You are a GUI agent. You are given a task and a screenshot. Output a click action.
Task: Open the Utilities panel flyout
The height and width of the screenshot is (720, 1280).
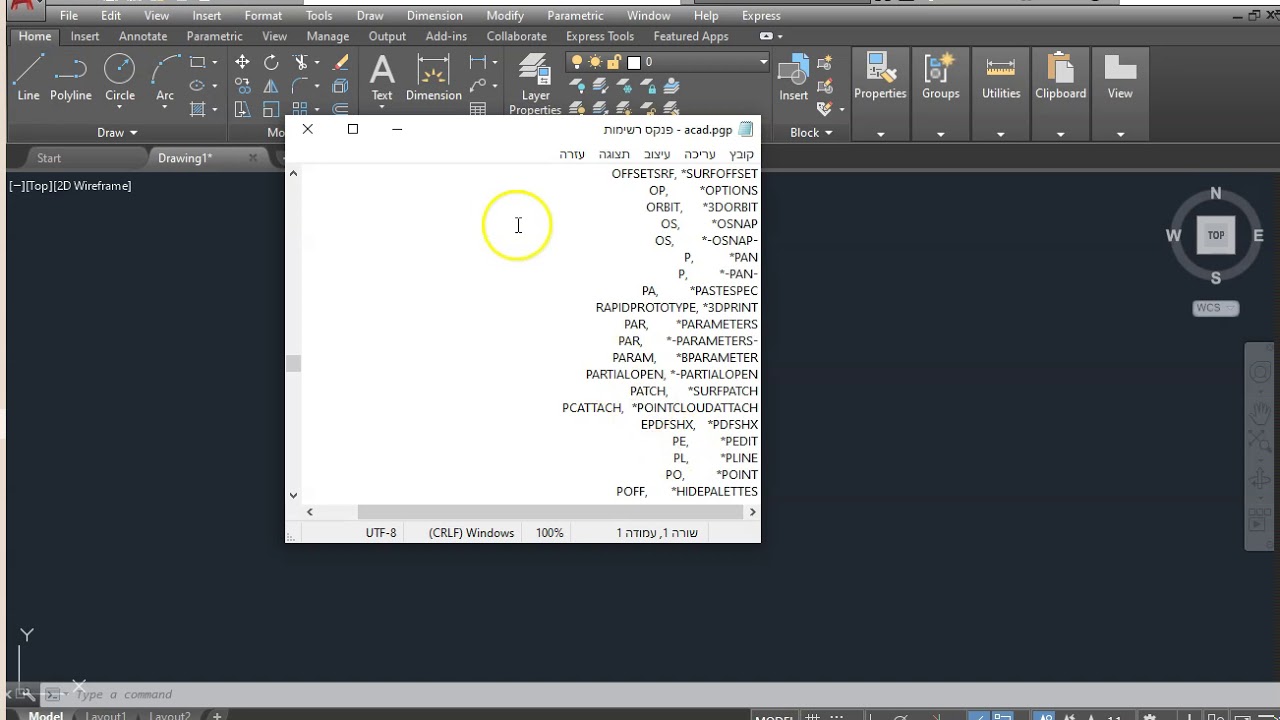click(1000, 134)
